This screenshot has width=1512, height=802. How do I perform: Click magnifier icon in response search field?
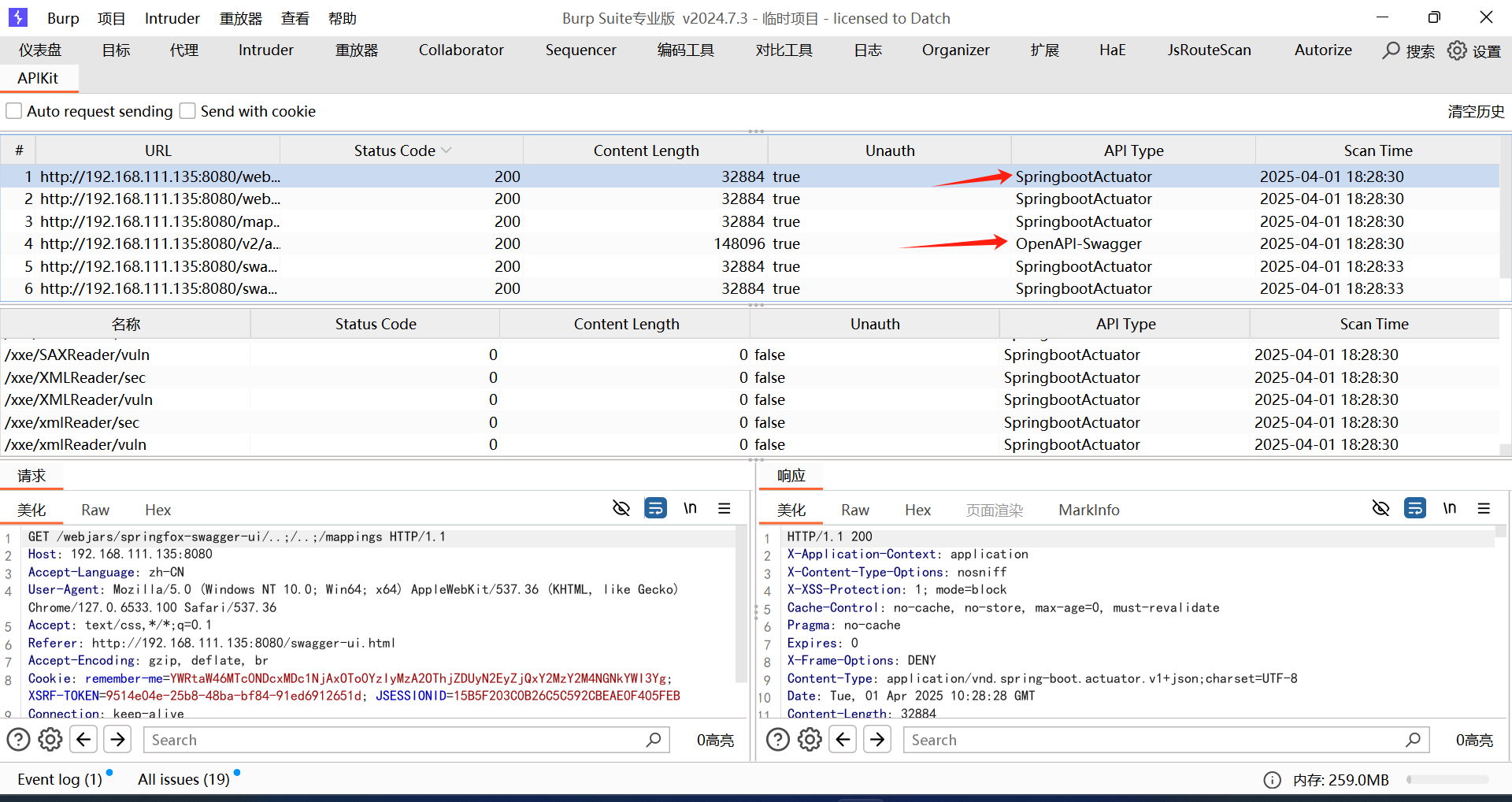pyautogui.click(x=1413, y=739)
